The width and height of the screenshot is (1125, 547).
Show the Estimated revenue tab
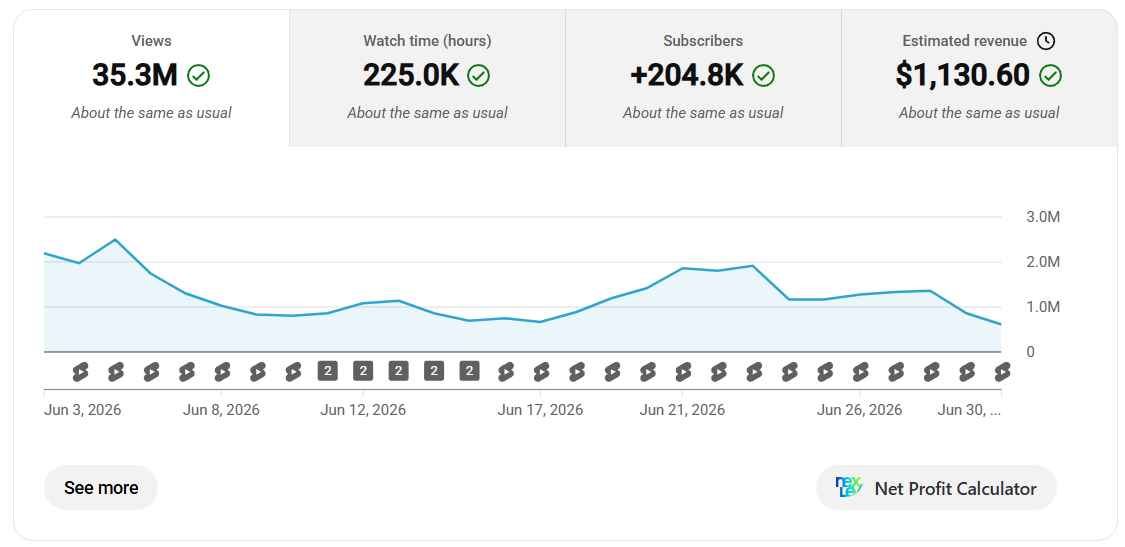[979, 79]
